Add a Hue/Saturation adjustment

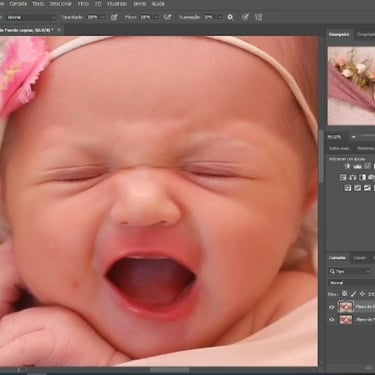tap(343, 177)
